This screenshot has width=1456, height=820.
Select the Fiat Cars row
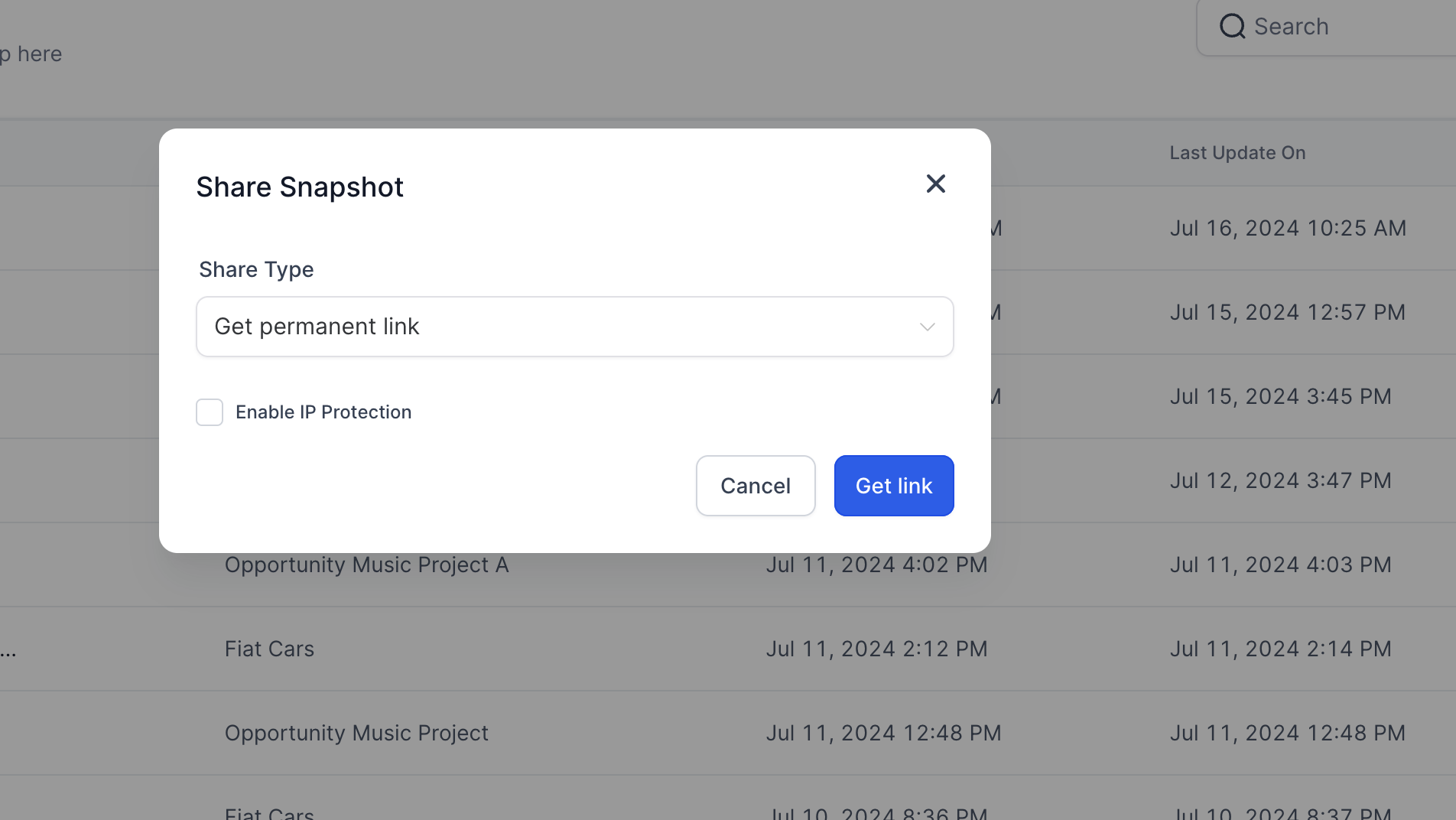tap(728, 649)
